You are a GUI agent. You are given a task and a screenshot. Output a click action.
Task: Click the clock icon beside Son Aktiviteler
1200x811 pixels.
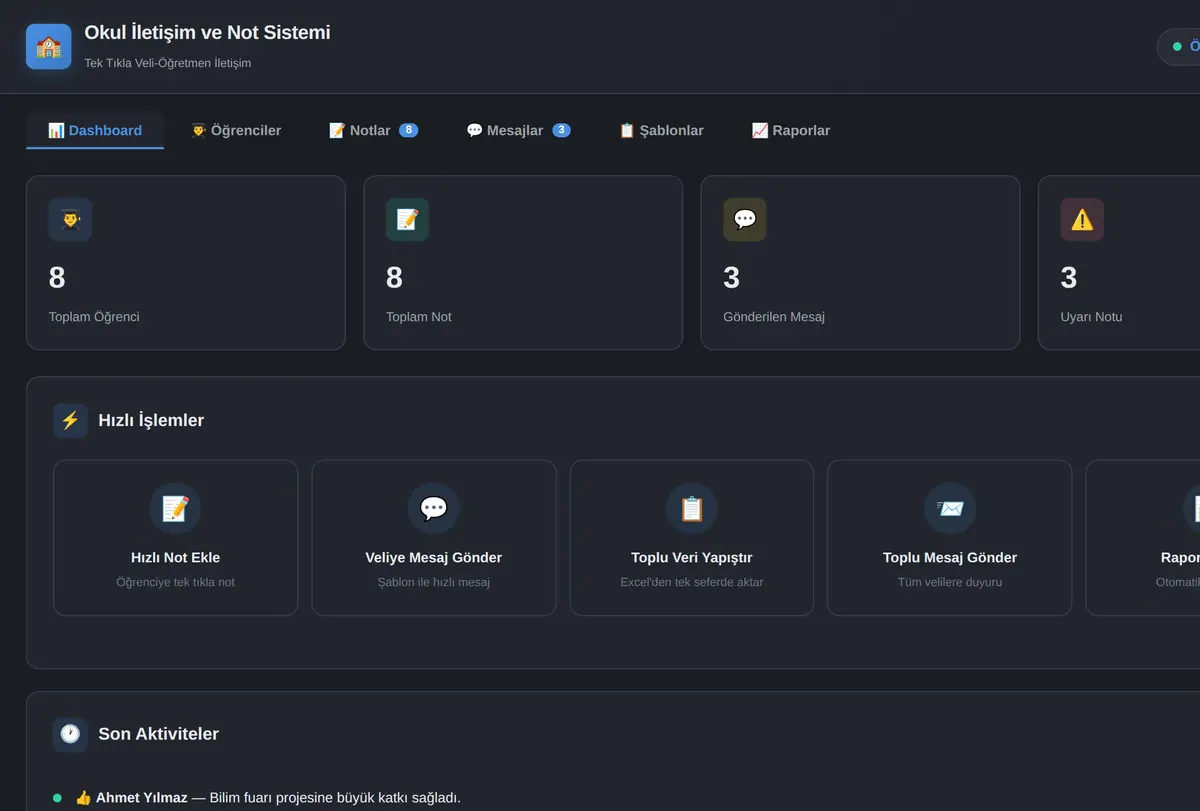tap(70, 734)
